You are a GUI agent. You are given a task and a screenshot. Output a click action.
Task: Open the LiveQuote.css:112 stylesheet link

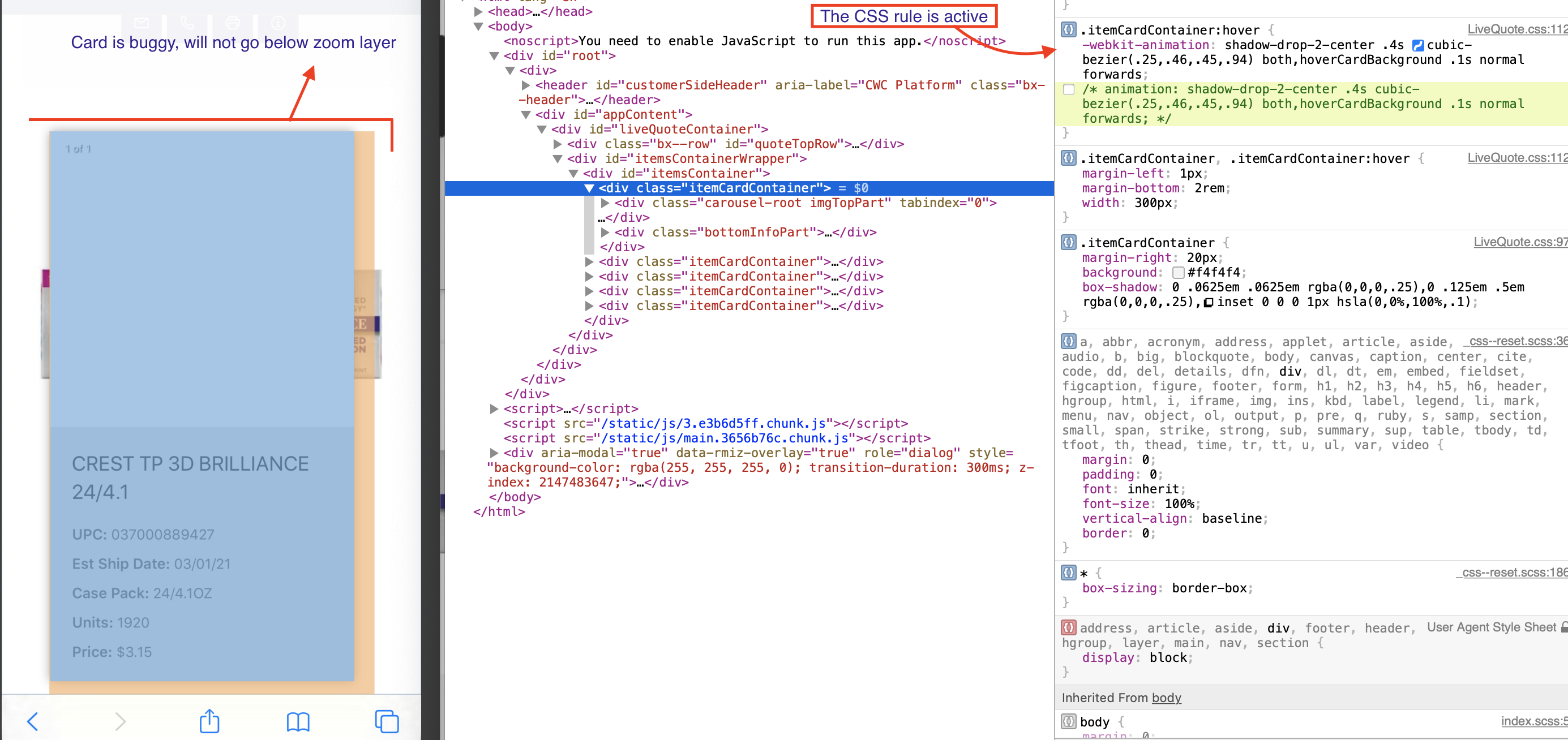(1517, 29)
